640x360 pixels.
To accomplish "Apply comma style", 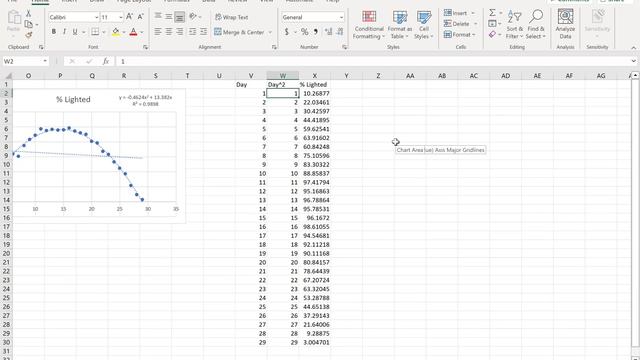I will [316, 32].
